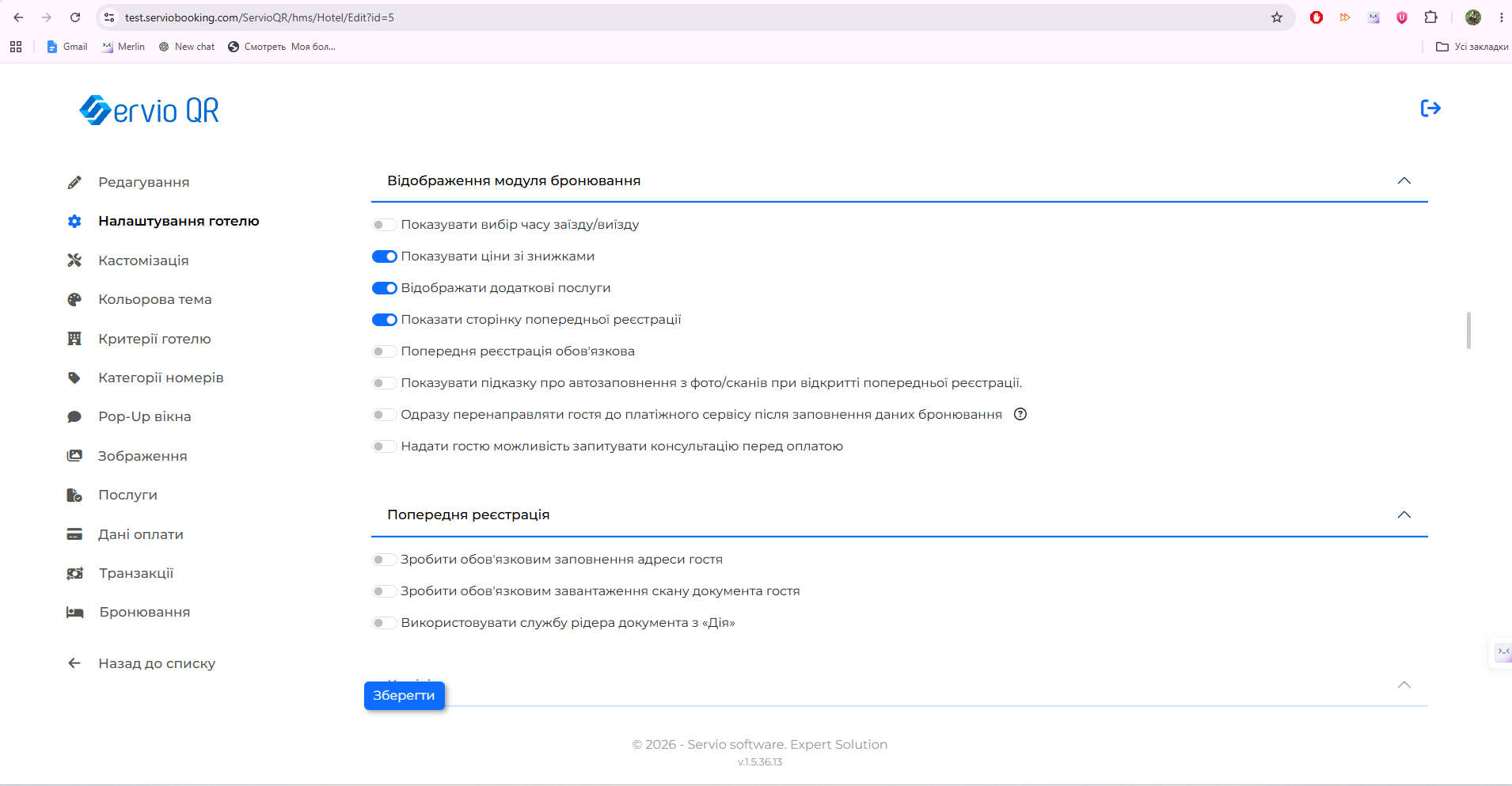
Task: Go back with the browser back arrow
Action: (18, 17)
